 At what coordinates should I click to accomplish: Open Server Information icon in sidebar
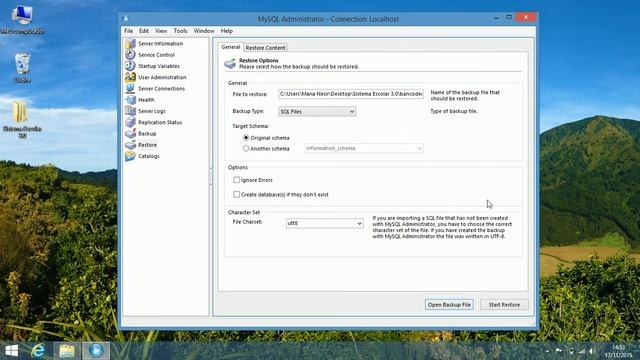coord(130,43)
